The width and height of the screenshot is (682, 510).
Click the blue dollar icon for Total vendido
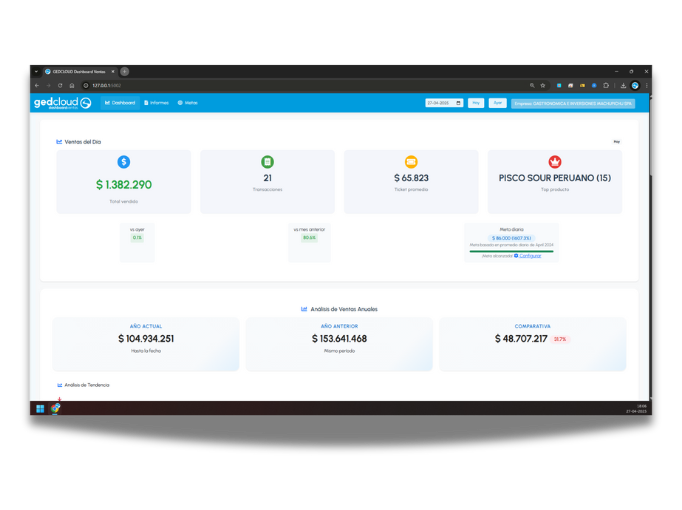pyautogui.click(x=124, y=162)
